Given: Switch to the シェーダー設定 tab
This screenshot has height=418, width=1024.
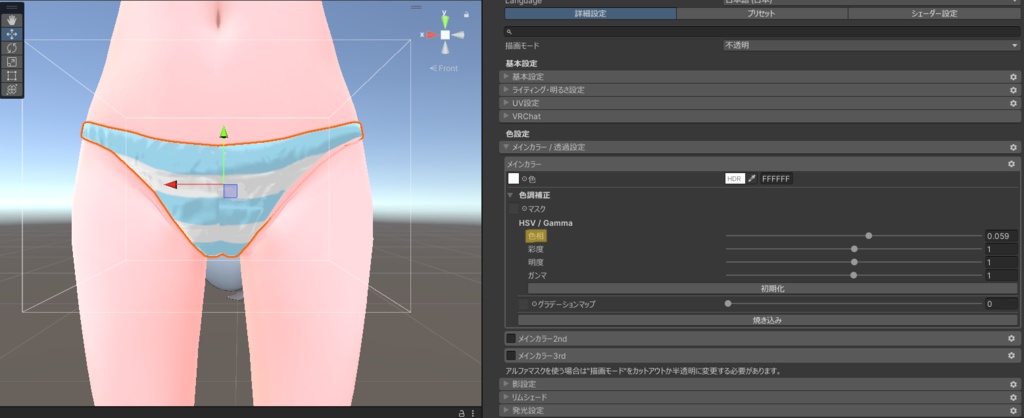Looking at the screenshot, I should click(934, 14).
